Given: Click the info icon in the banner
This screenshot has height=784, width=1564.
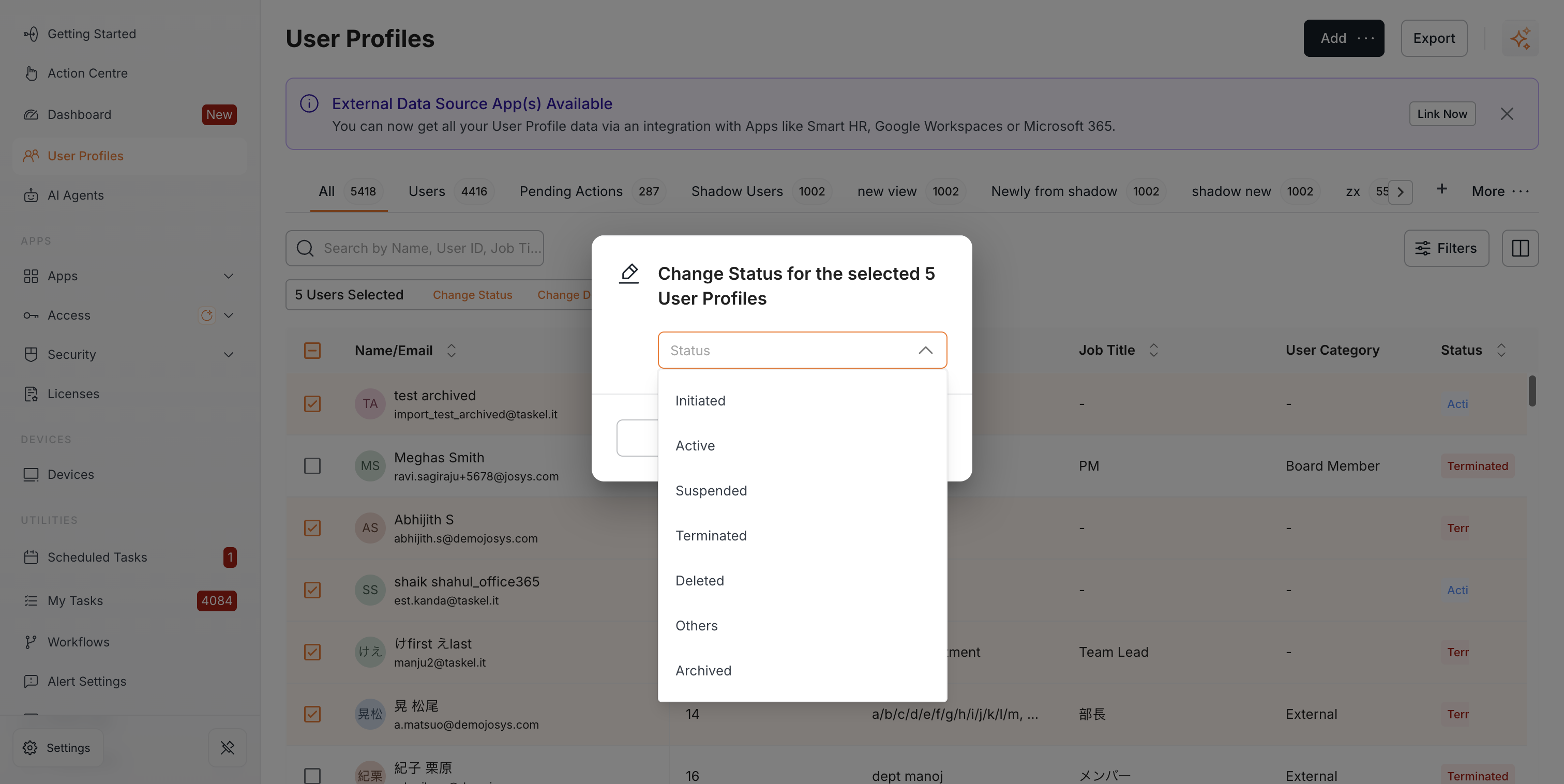Looking at the screenshot, I should coord(309,103).
